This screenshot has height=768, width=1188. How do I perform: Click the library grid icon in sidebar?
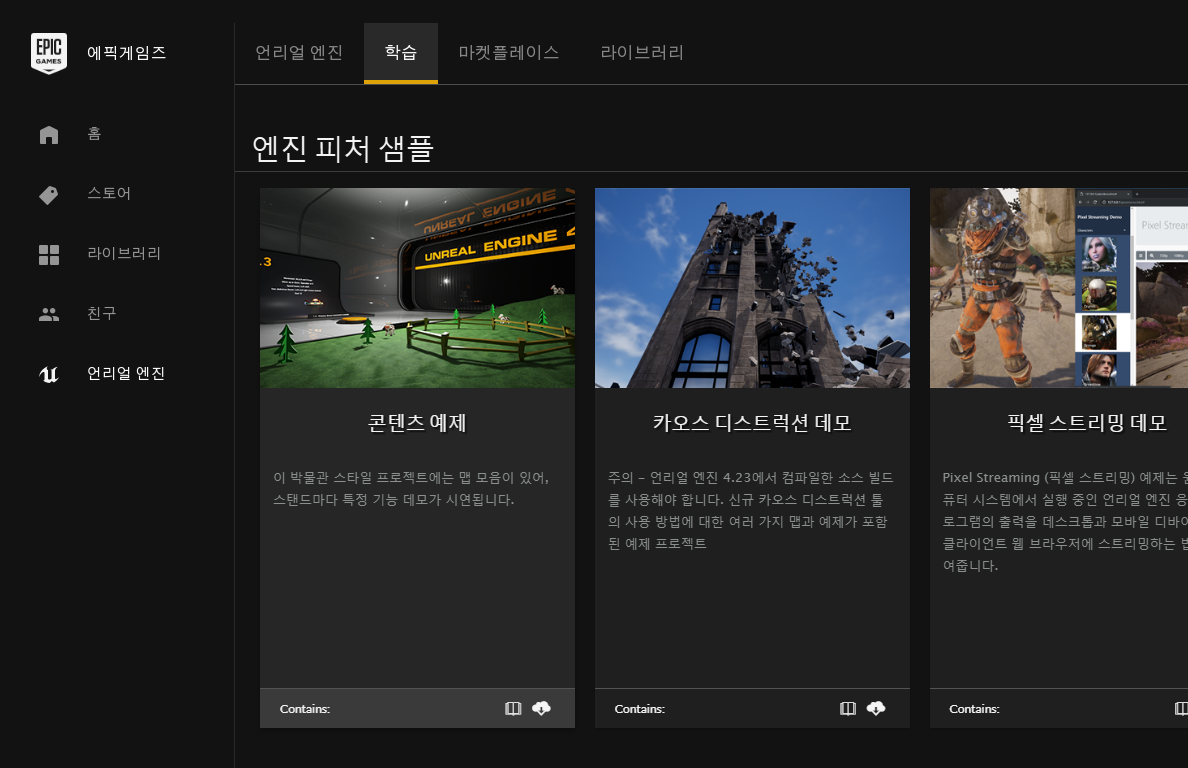pyautogui.click(x=49, y=254)
